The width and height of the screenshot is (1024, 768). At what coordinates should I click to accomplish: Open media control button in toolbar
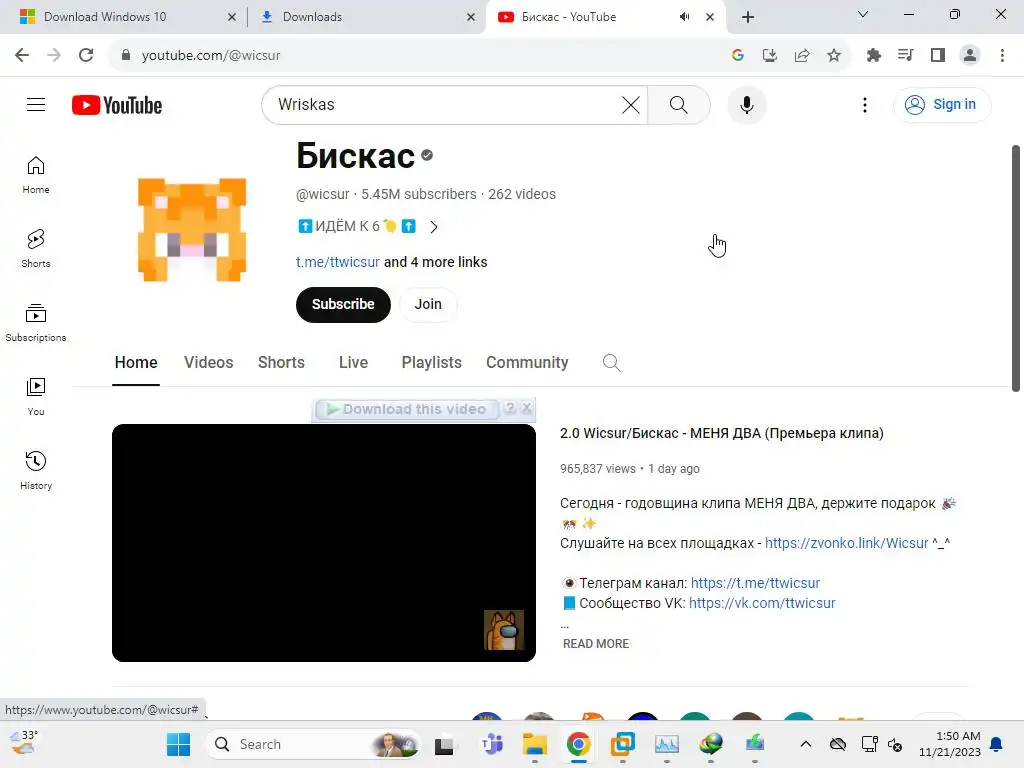click(906, 55)
